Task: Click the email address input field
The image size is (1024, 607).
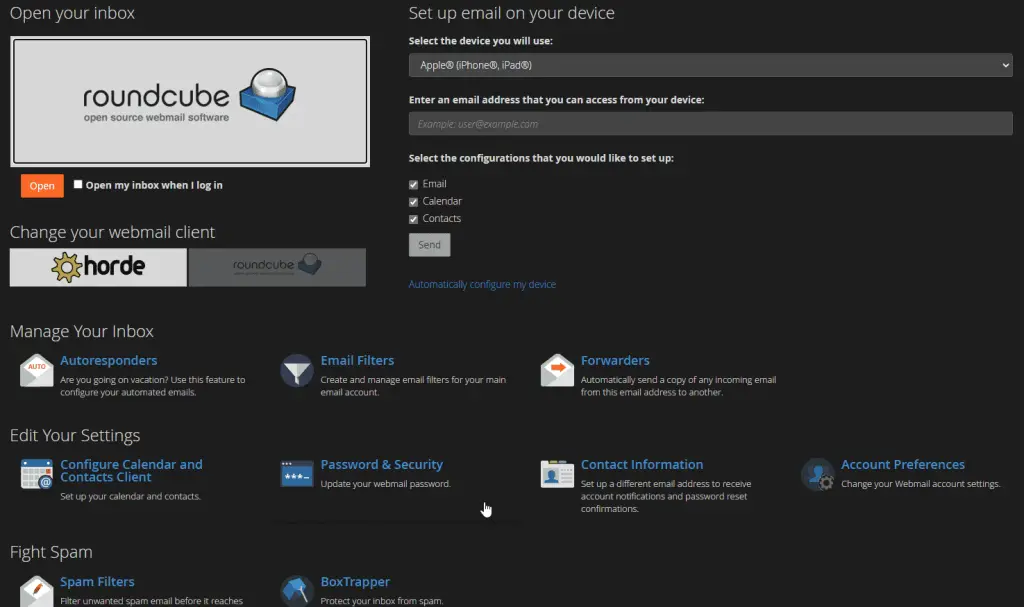Action: coord(711,123)
